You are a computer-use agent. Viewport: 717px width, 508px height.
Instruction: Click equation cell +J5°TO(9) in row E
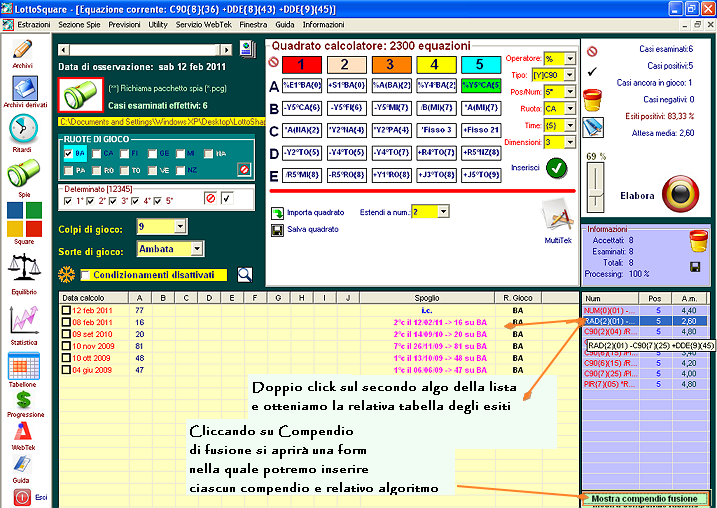481,175
